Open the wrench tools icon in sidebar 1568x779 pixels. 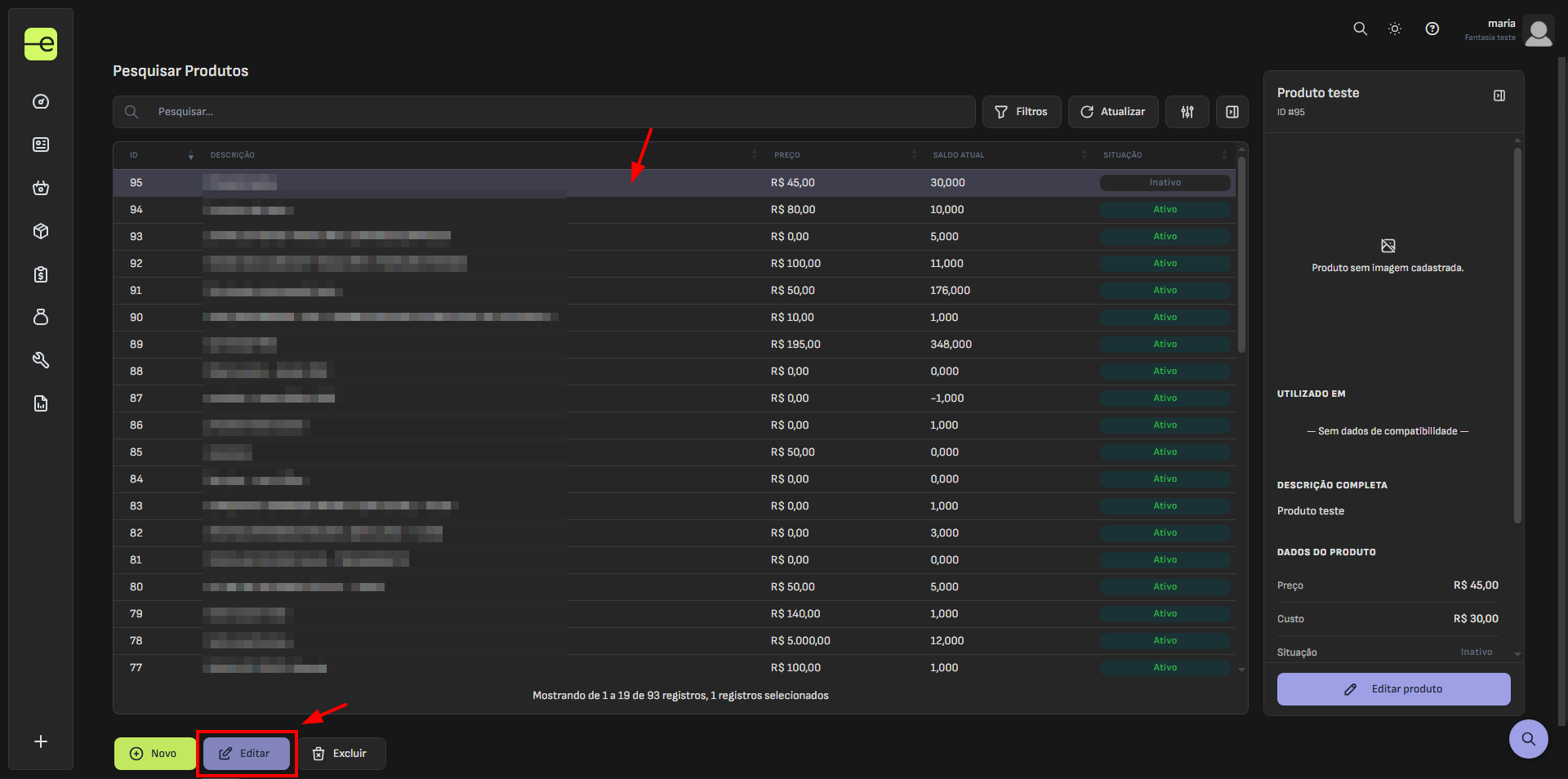[41, 360]
